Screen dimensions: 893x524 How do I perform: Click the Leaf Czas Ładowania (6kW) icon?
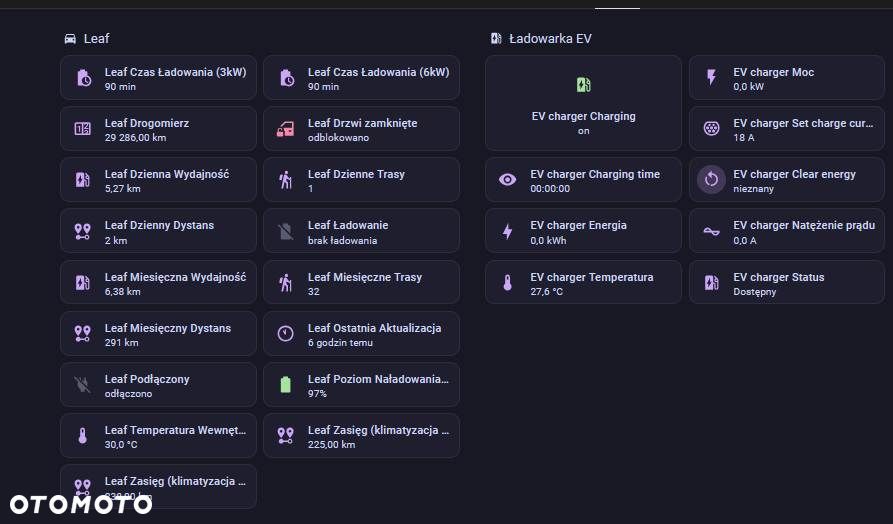click(286, 78)
